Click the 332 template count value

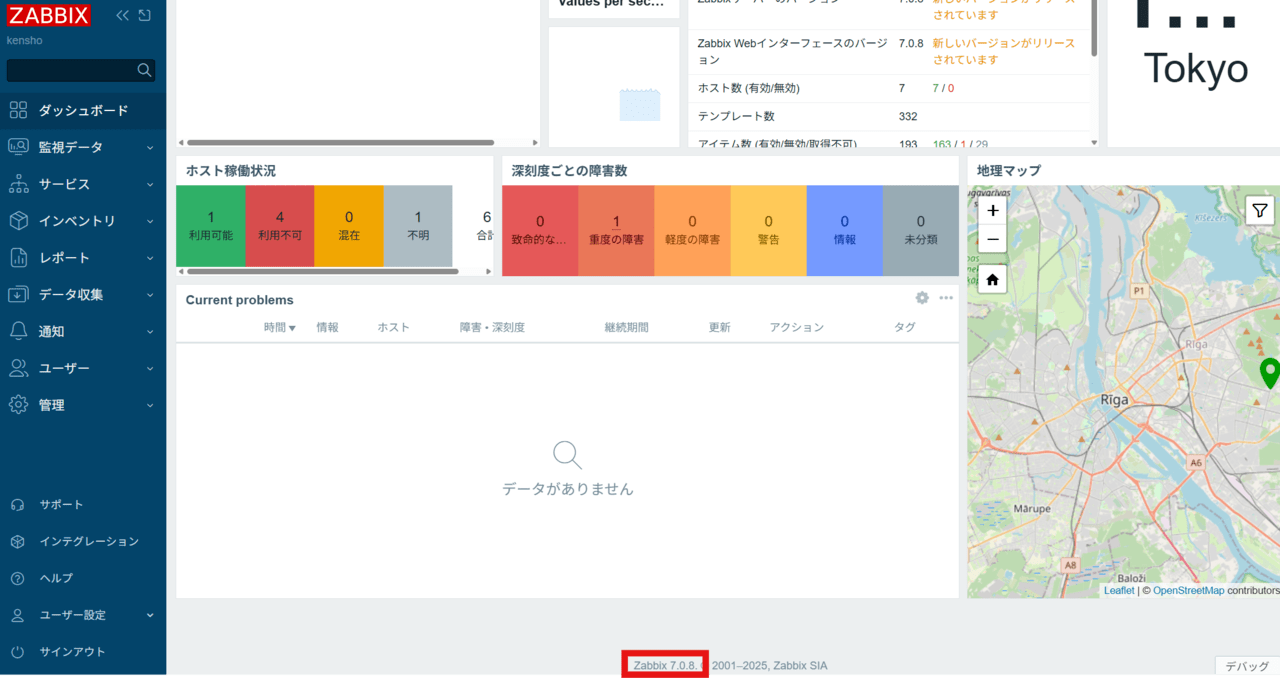908,117
